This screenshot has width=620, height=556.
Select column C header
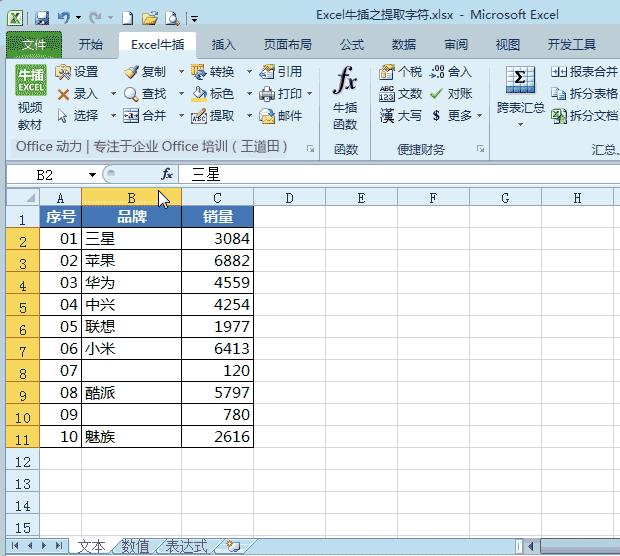[217, 197]
